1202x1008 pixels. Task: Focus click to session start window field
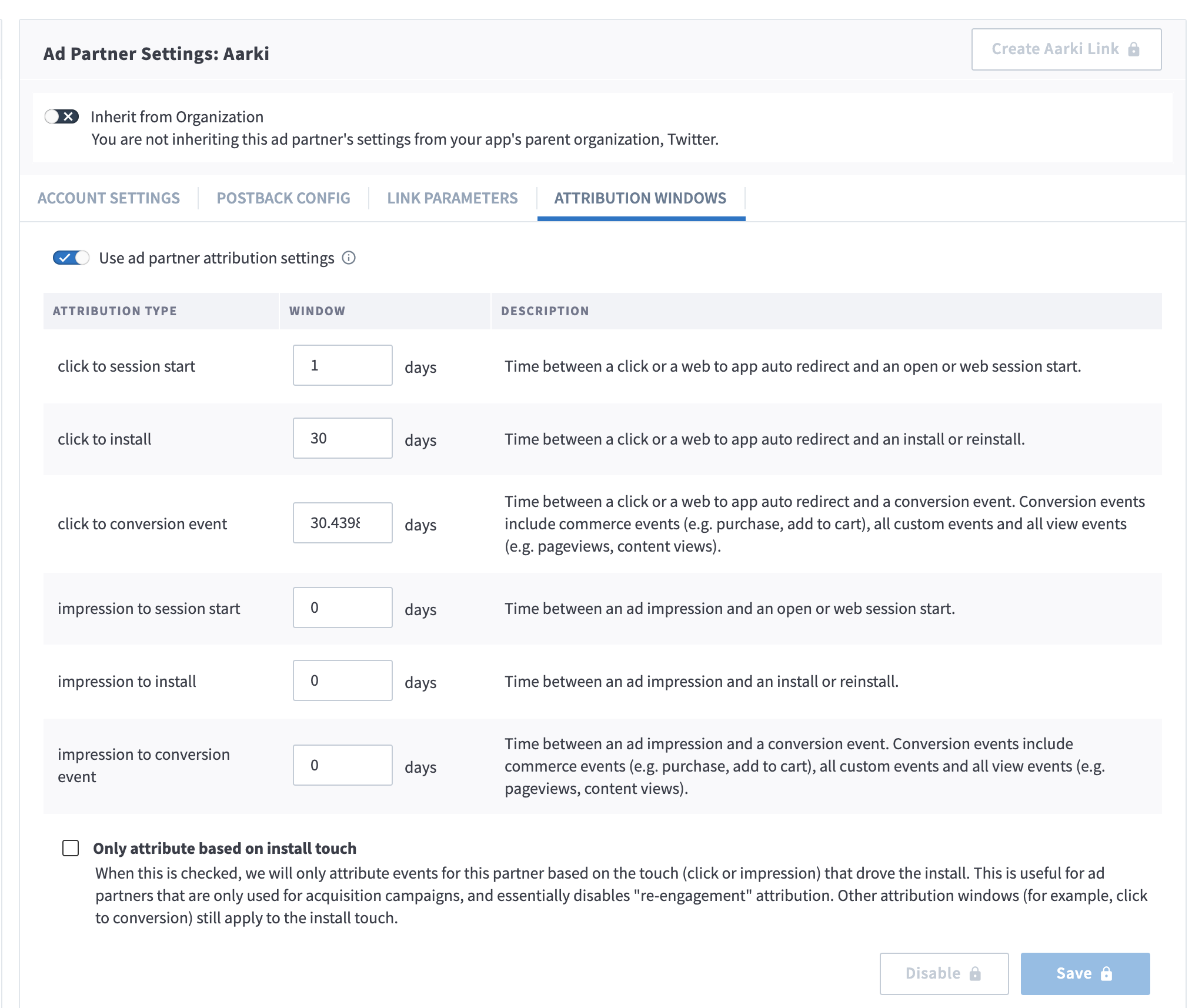(x=342, y=365)
